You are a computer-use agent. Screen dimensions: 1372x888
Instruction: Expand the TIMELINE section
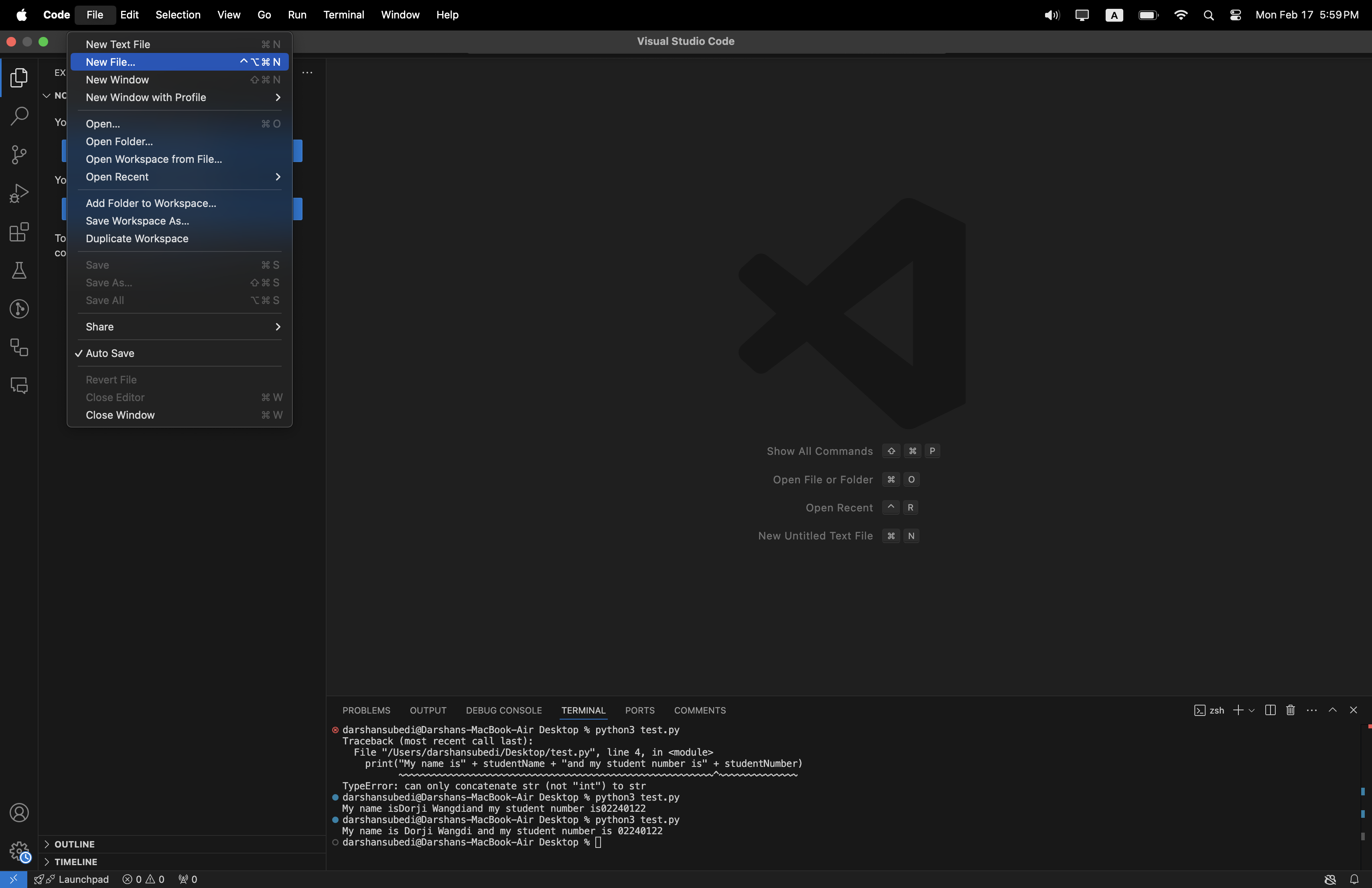click(x=75, y=862)
